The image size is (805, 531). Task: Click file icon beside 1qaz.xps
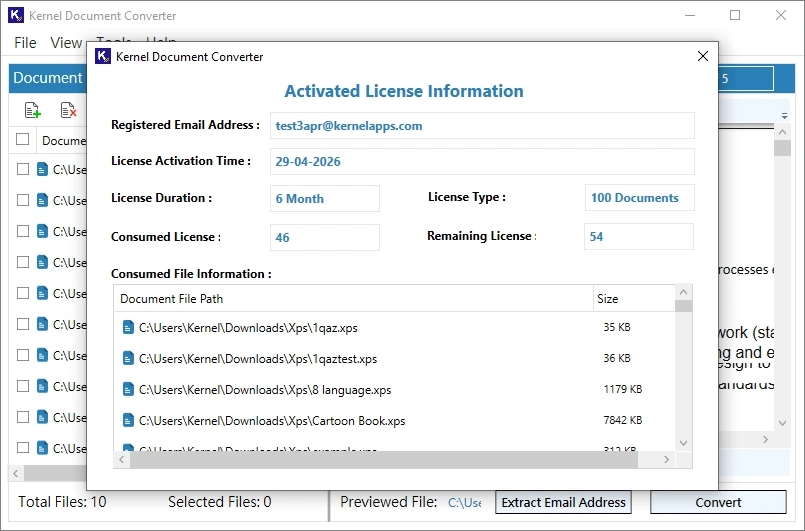point(128,328)
